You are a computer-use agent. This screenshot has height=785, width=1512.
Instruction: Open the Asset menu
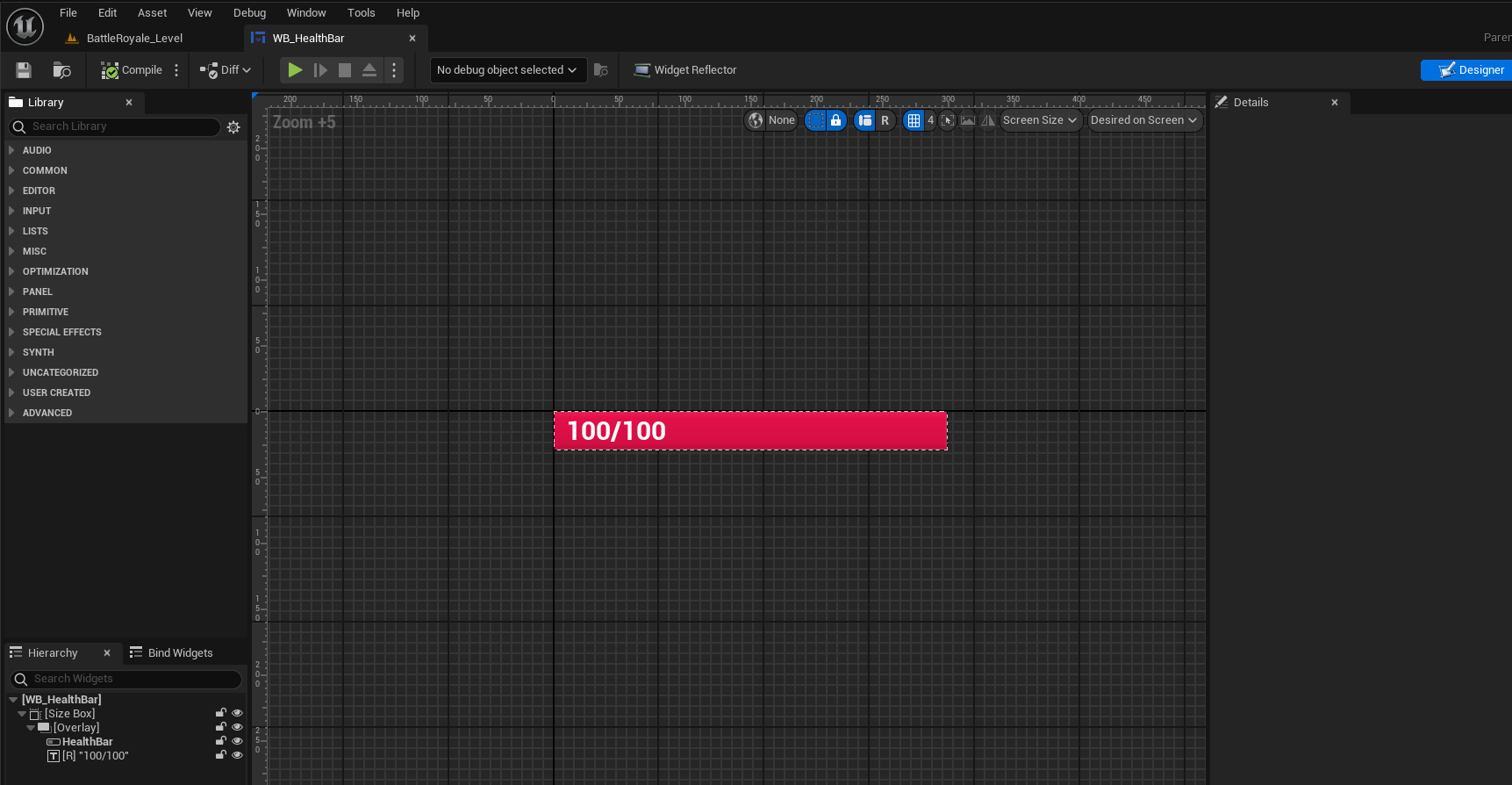[153, 13]
